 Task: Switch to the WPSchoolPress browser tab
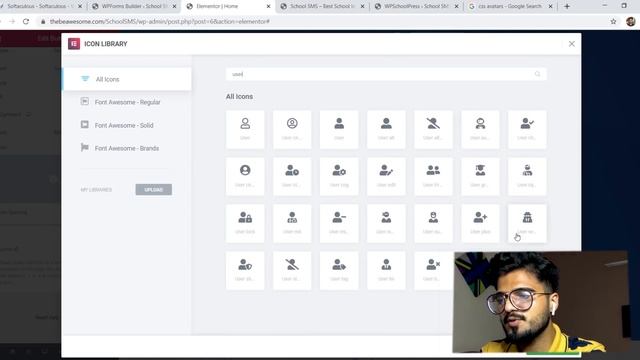click(x=416, y=7)
